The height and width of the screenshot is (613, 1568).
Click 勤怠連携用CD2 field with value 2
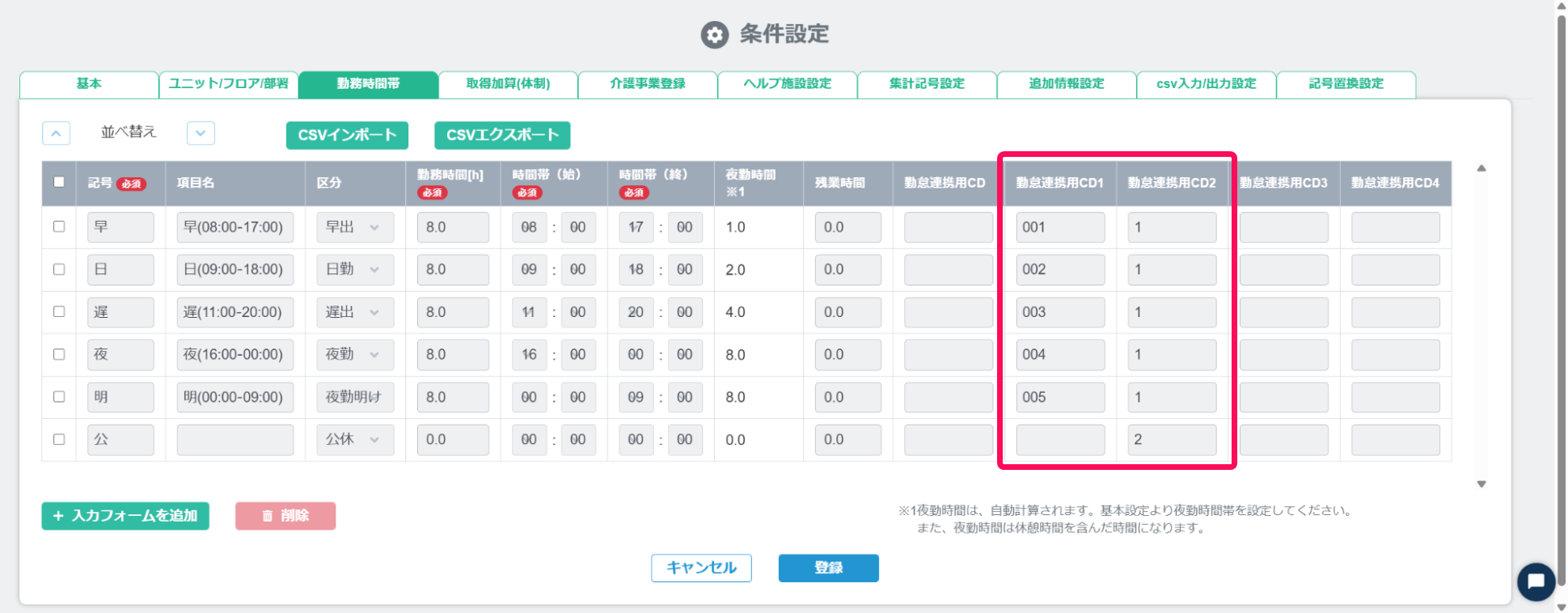[x=1172, y=439]
